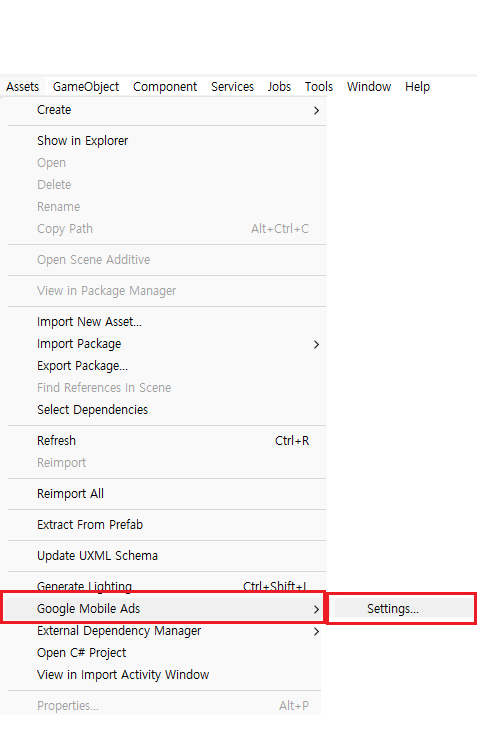Open the Assets menu

[x=22, y=87]
